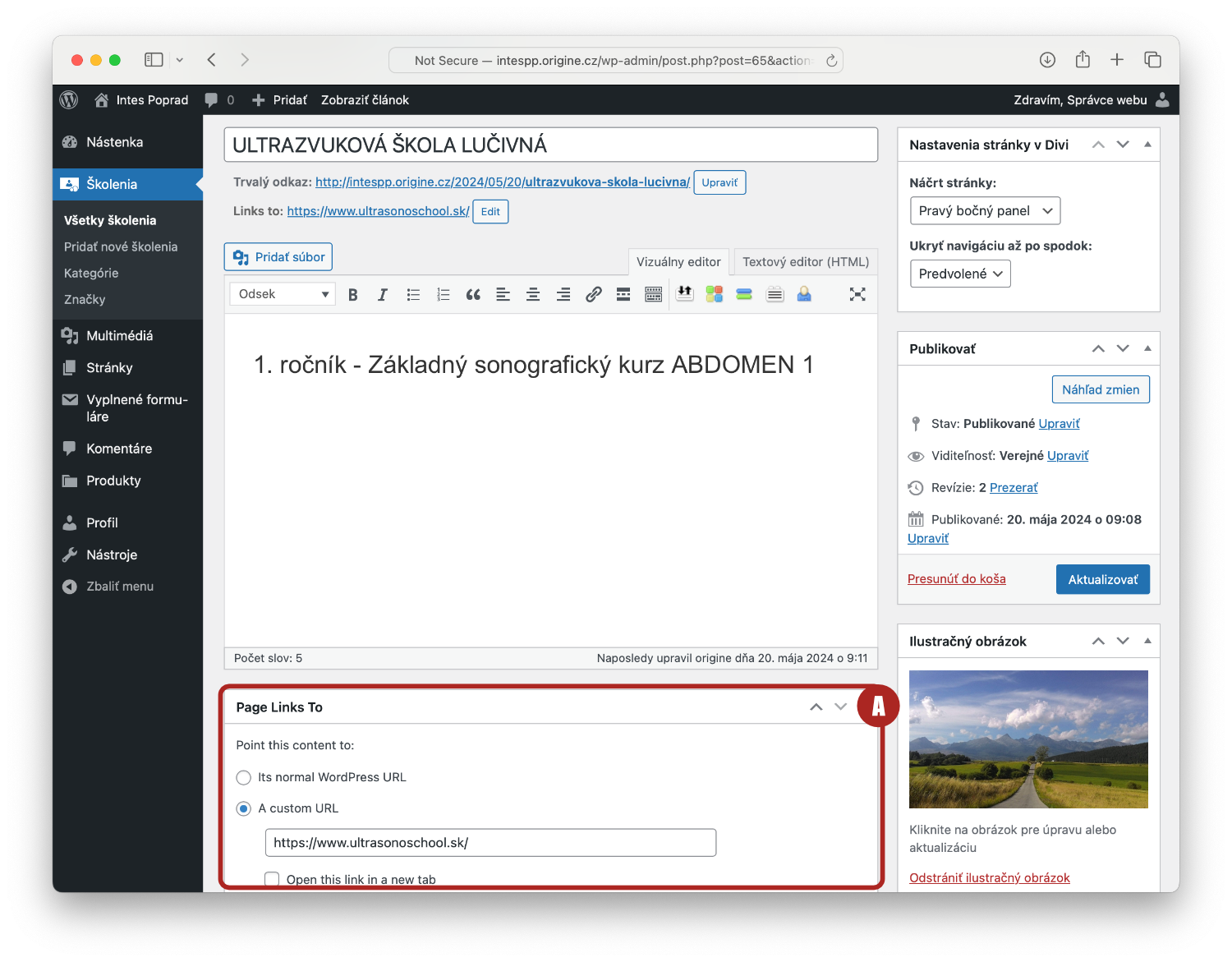Viewport: 1232px width, 962px height.
Task: Collapse the Publikovať panel
Action: coord(1147,348)
